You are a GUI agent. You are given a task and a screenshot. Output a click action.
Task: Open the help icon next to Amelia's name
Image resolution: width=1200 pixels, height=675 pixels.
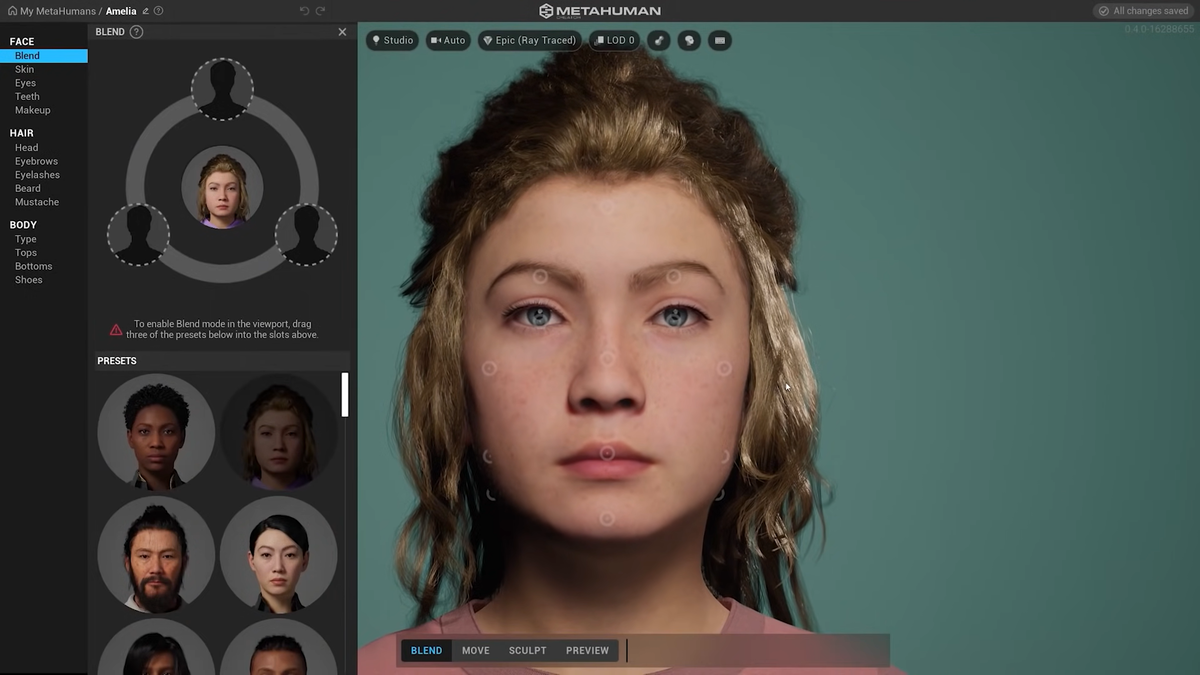point(159,11)
